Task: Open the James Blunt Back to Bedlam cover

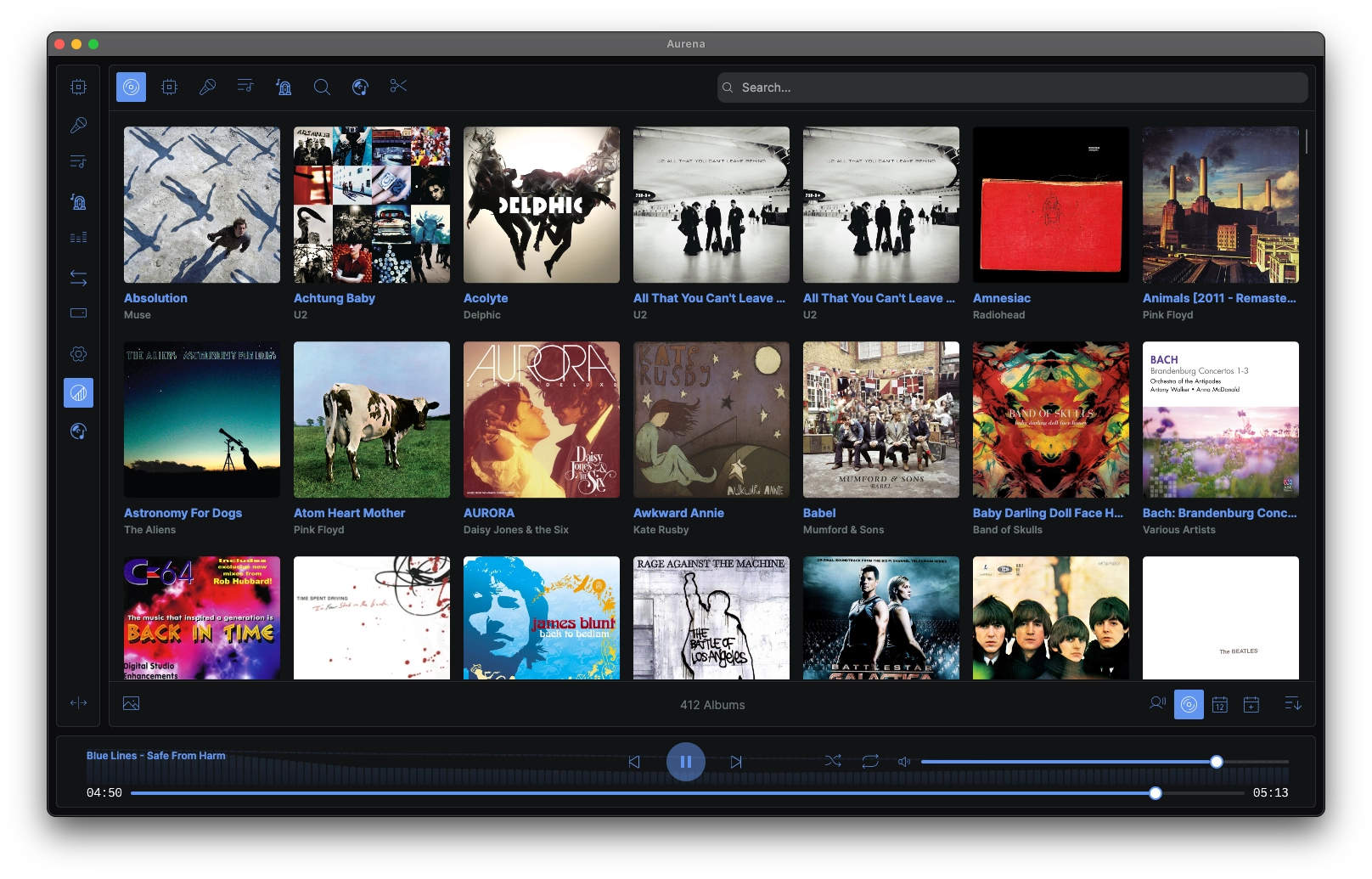Action: tap(542, 617)
